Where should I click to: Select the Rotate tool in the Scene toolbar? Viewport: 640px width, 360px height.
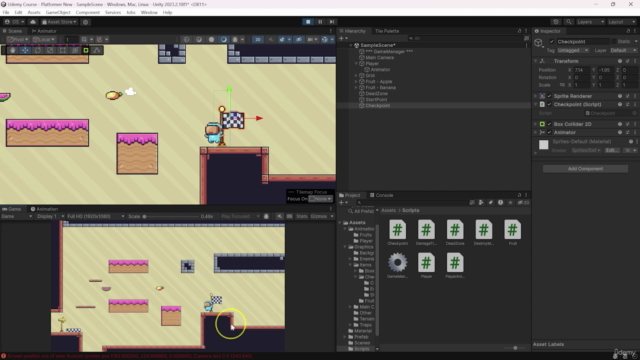tap(38, 50)
